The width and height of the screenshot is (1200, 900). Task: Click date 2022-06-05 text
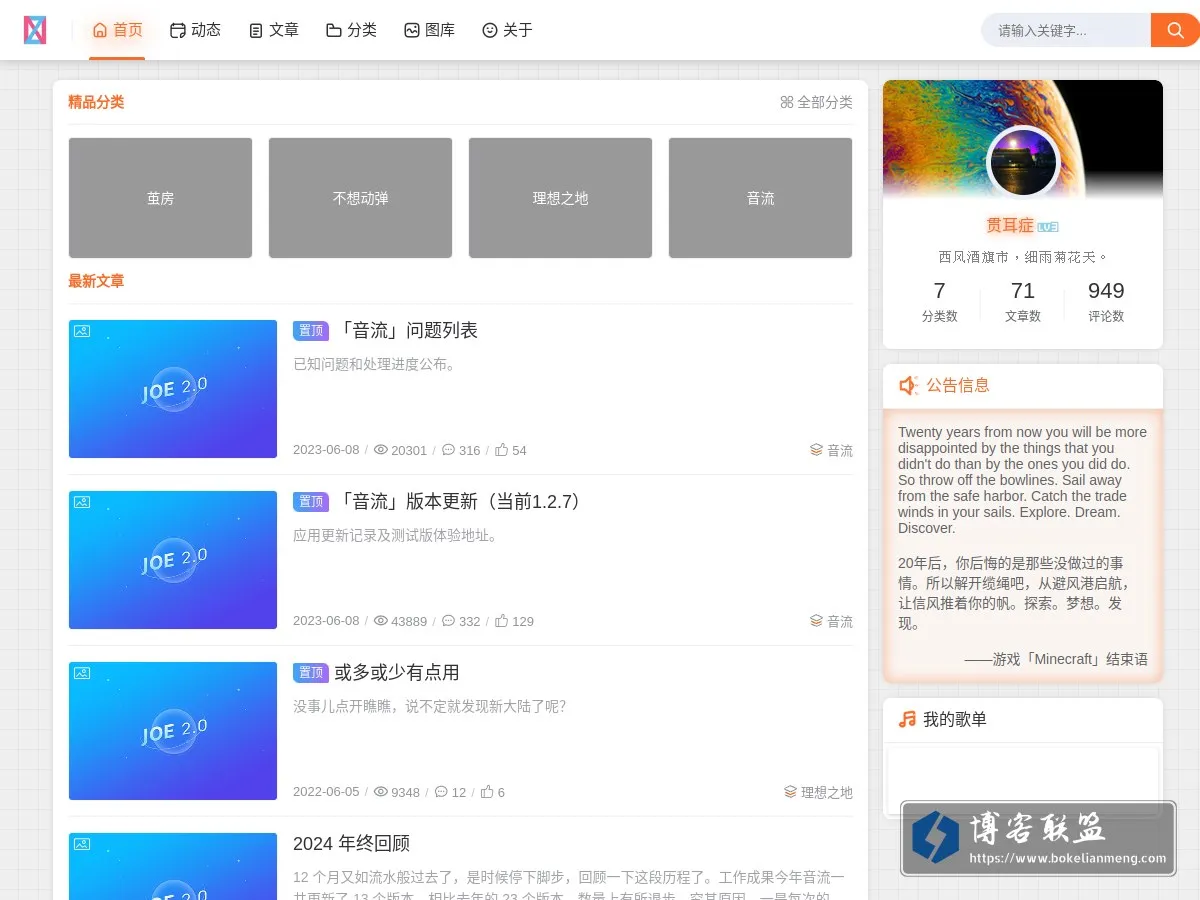pyautogui.click(x=326, y=792)
